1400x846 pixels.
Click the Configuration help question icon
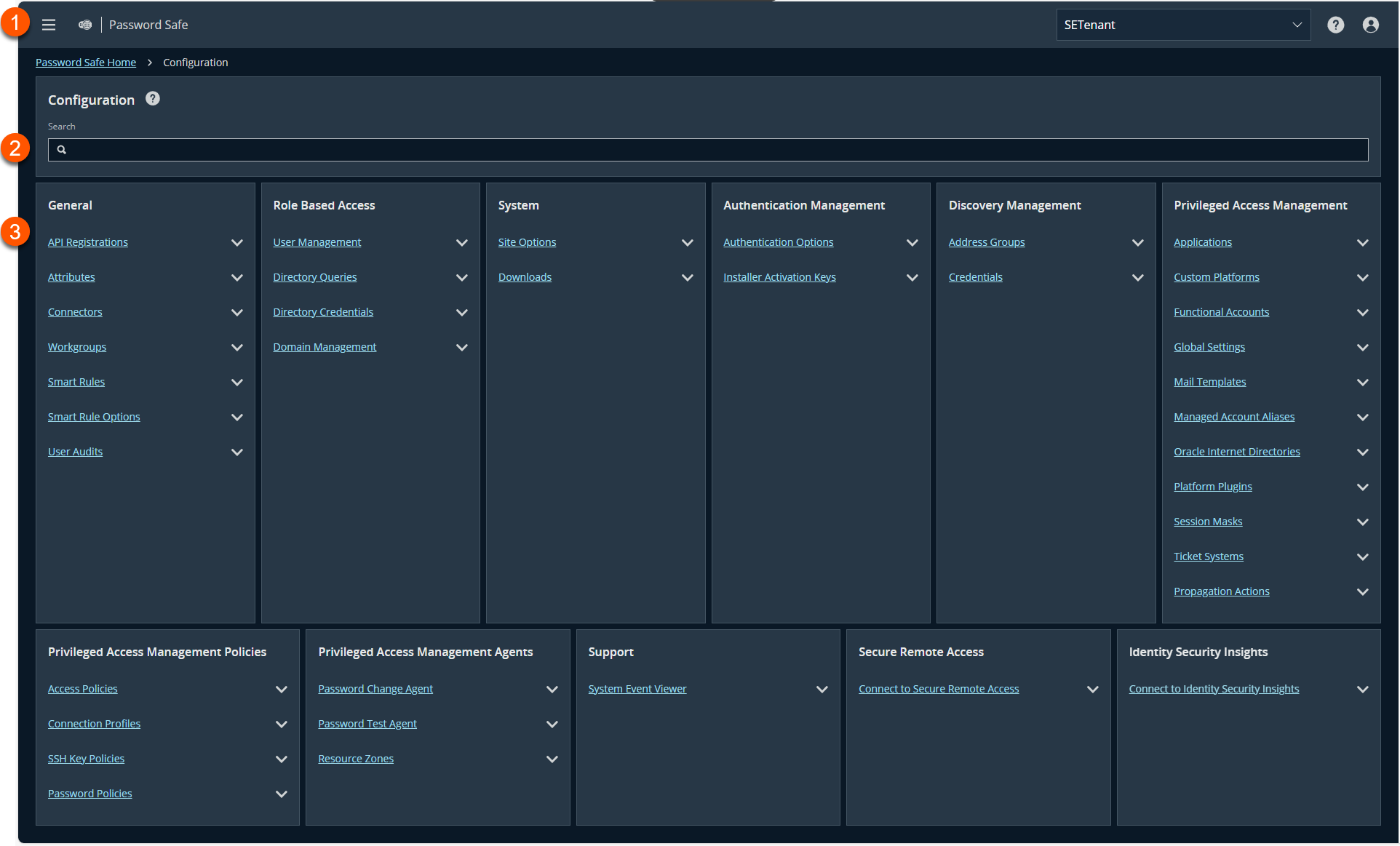[152, 99]
